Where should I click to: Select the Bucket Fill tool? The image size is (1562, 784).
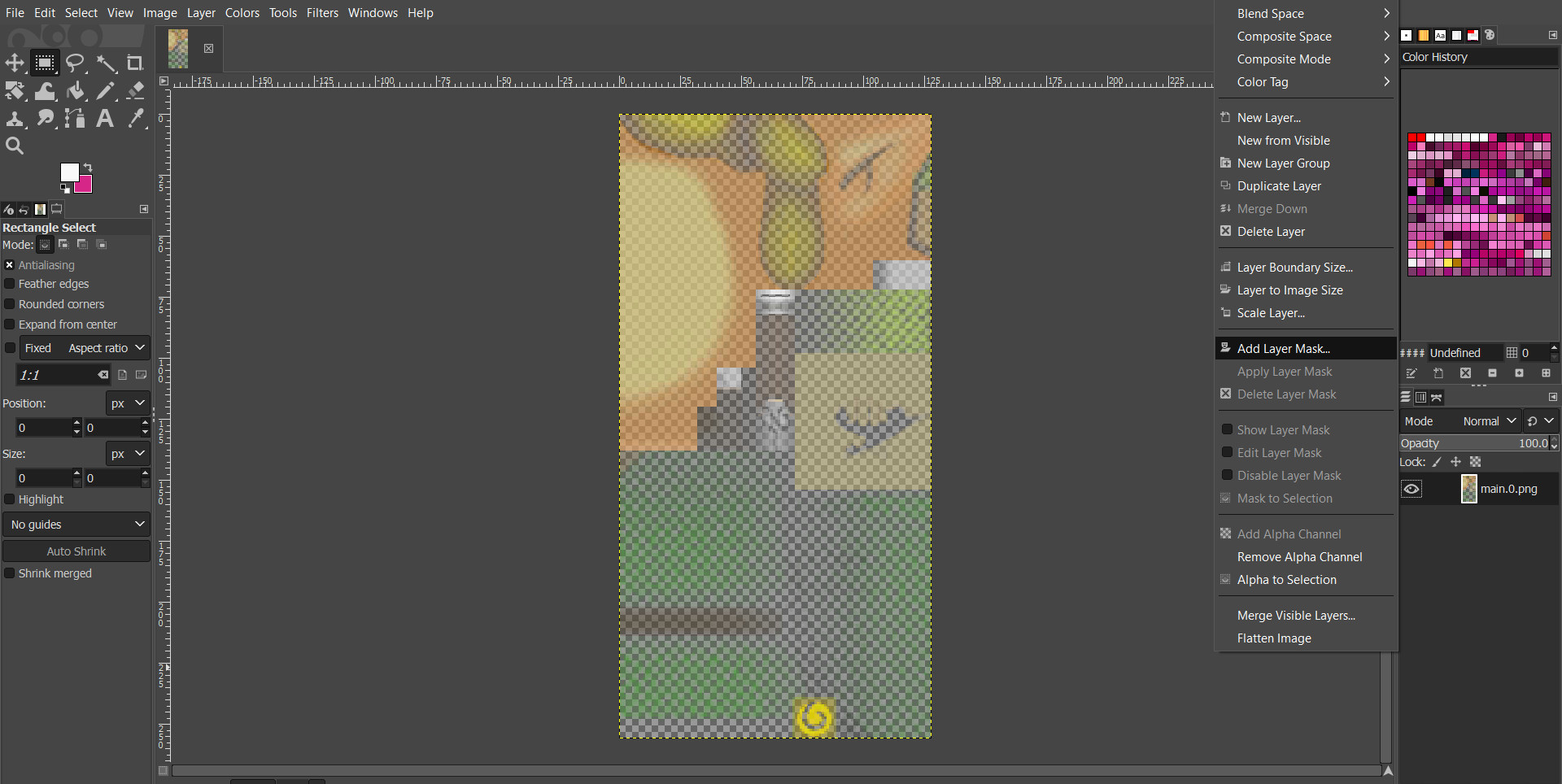click(76, 91)
